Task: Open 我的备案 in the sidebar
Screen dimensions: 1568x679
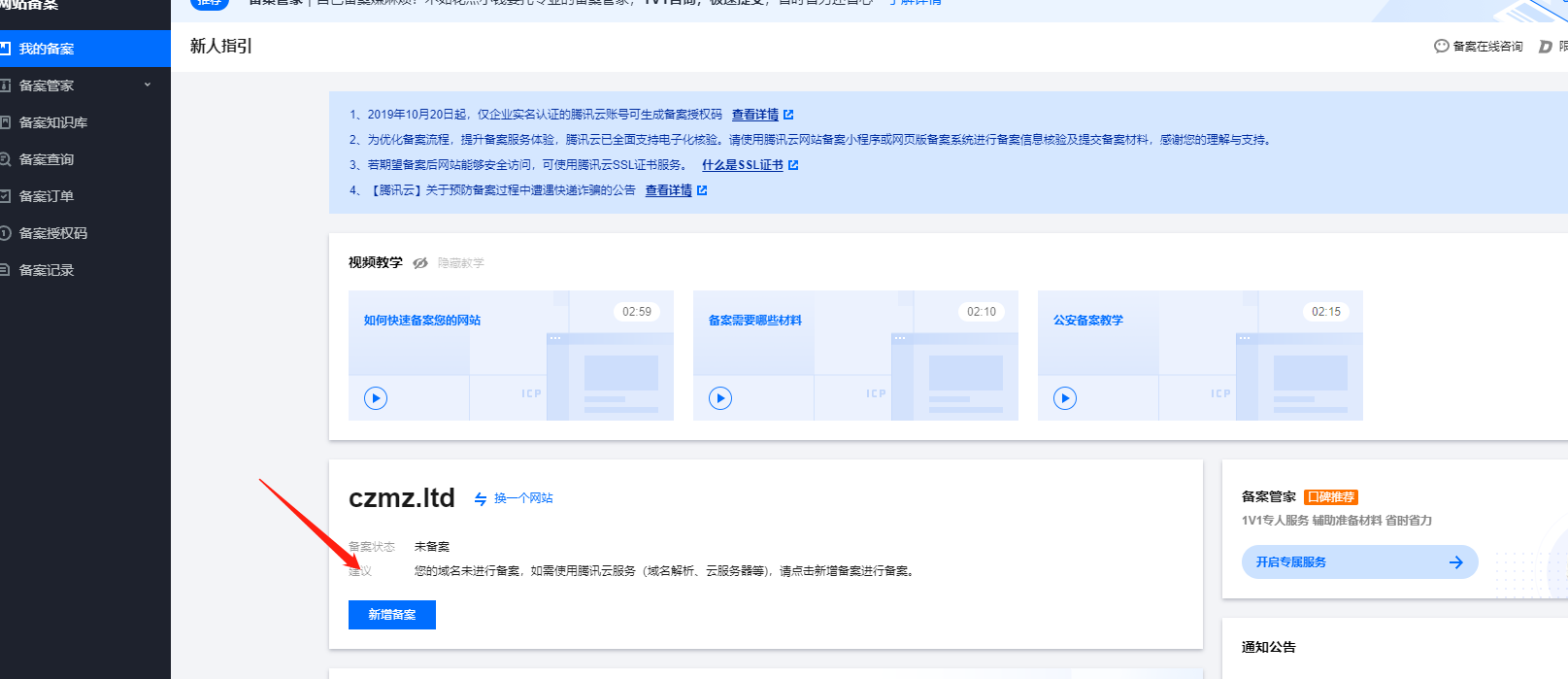Action: coord(85,49)
